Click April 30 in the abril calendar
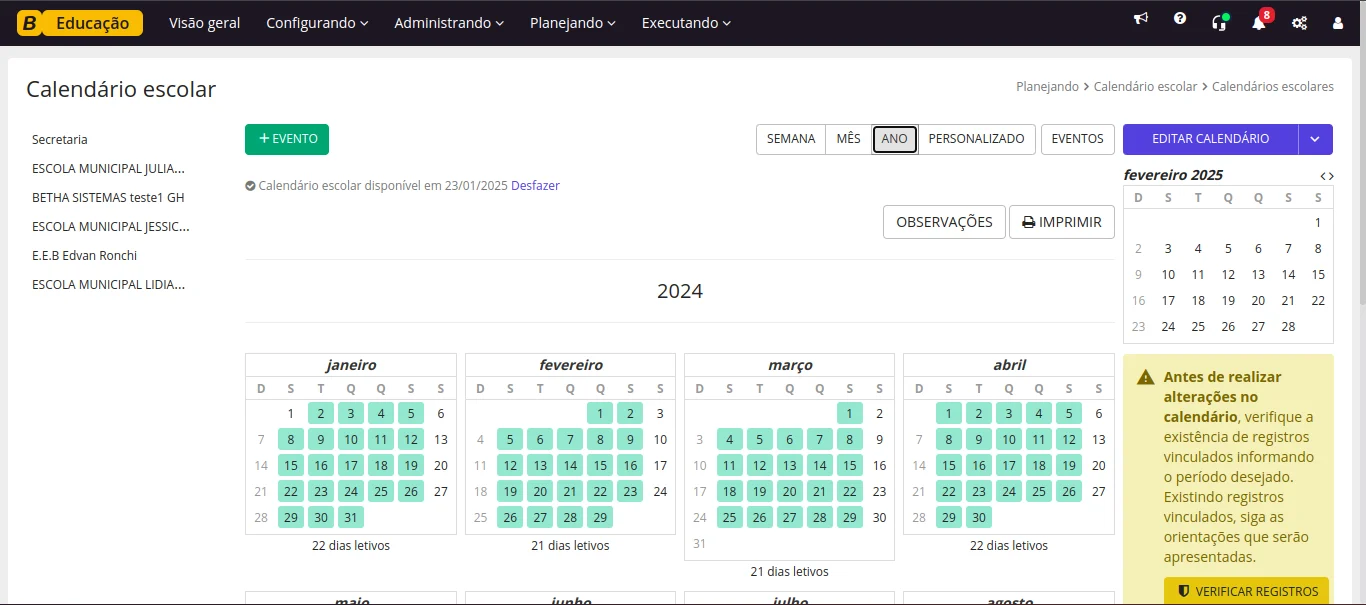The height and width of the screenshot is (605, 1366). point(979,517)
